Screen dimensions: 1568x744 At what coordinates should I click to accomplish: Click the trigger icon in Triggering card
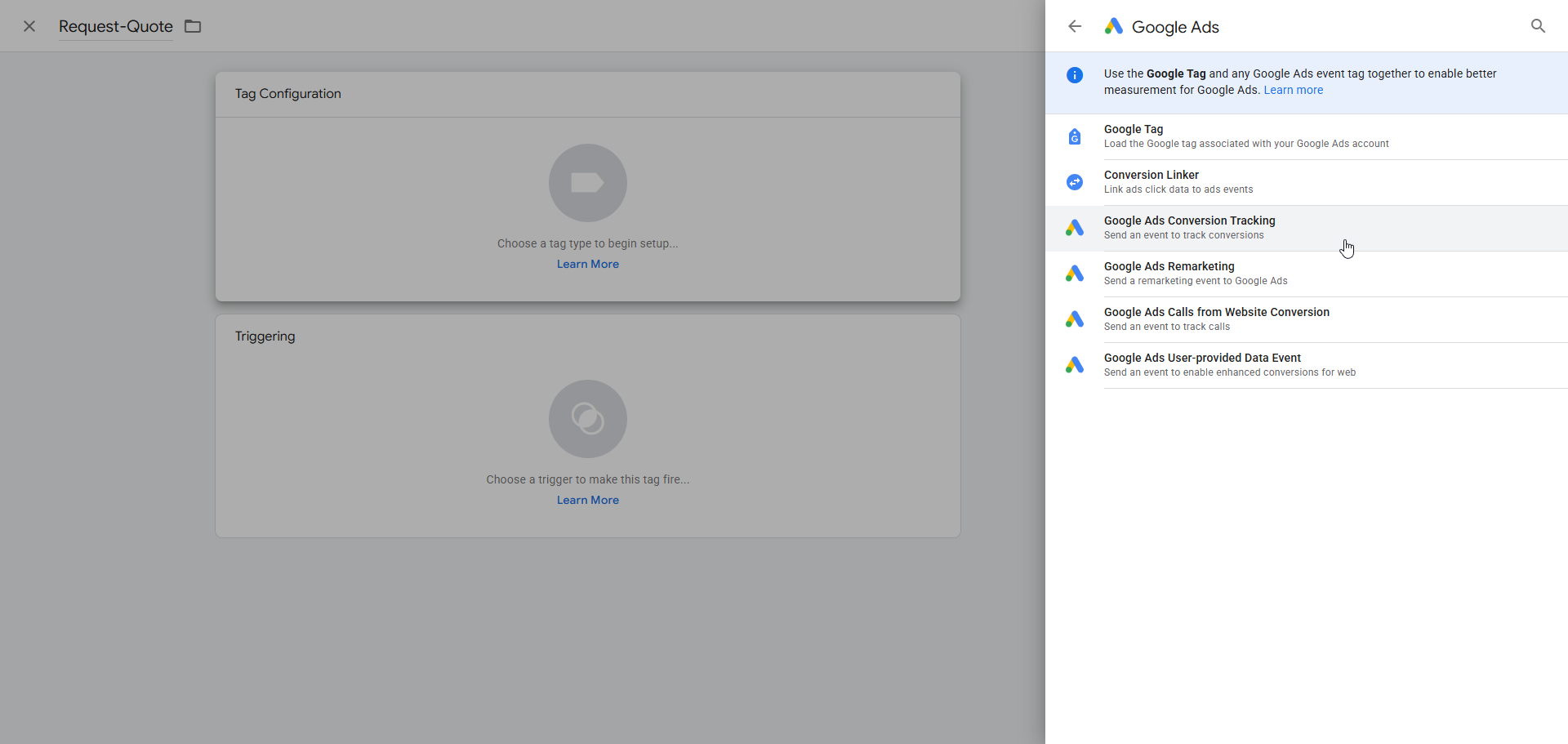[x=588, y=419]
